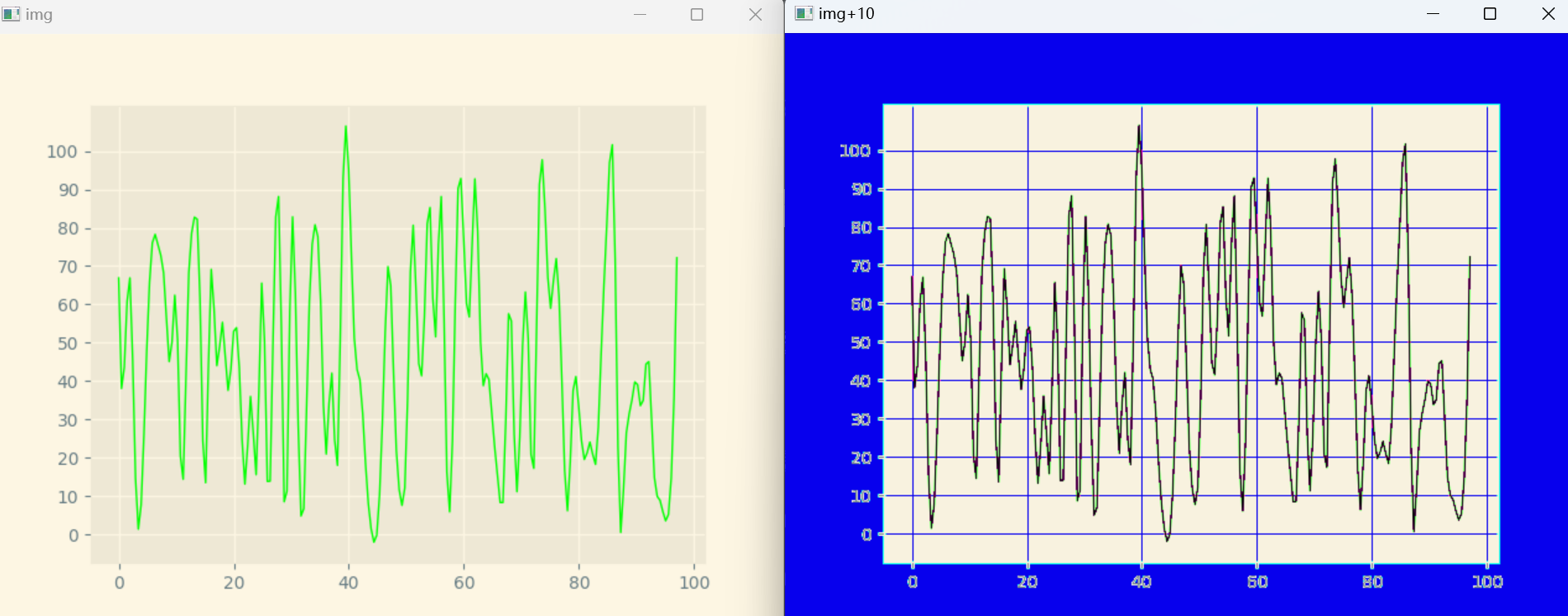
Task: Click x-axis label "100" in the img+10 window
Action: 1487,582
